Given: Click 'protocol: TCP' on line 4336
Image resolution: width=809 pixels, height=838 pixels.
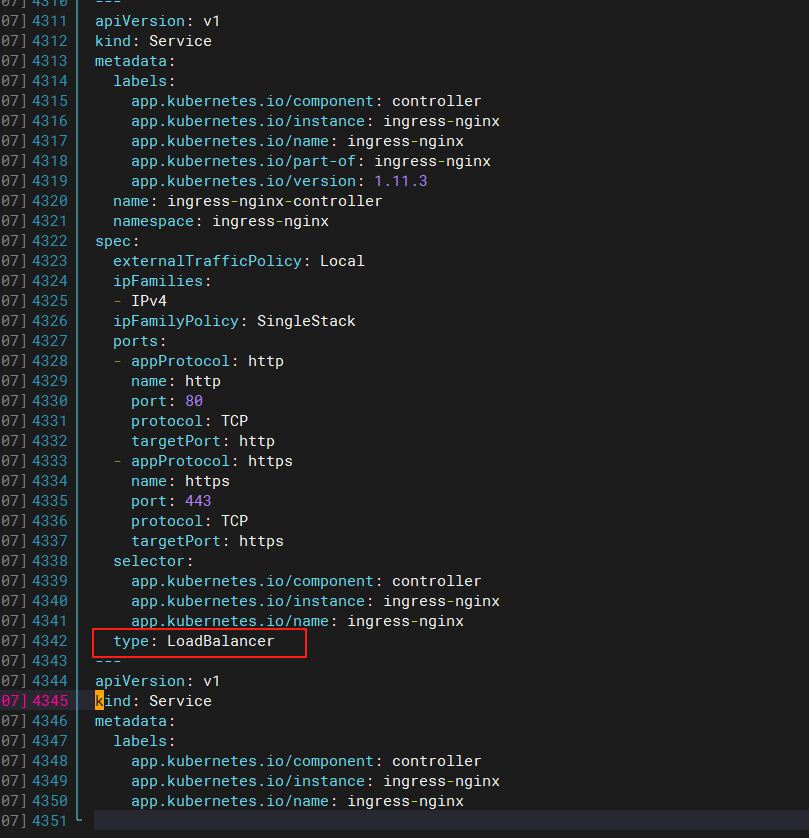Looking at the screenshot, I should 189,521.
